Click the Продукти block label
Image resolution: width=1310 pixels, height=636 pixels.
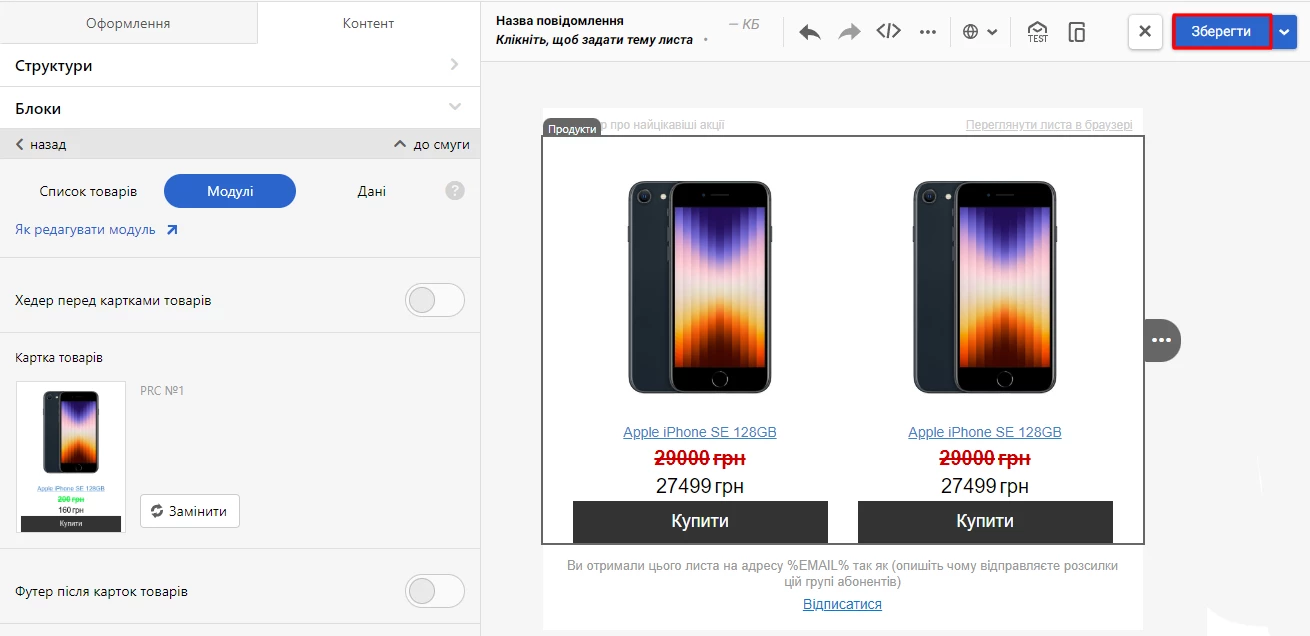tap(572, 128)
